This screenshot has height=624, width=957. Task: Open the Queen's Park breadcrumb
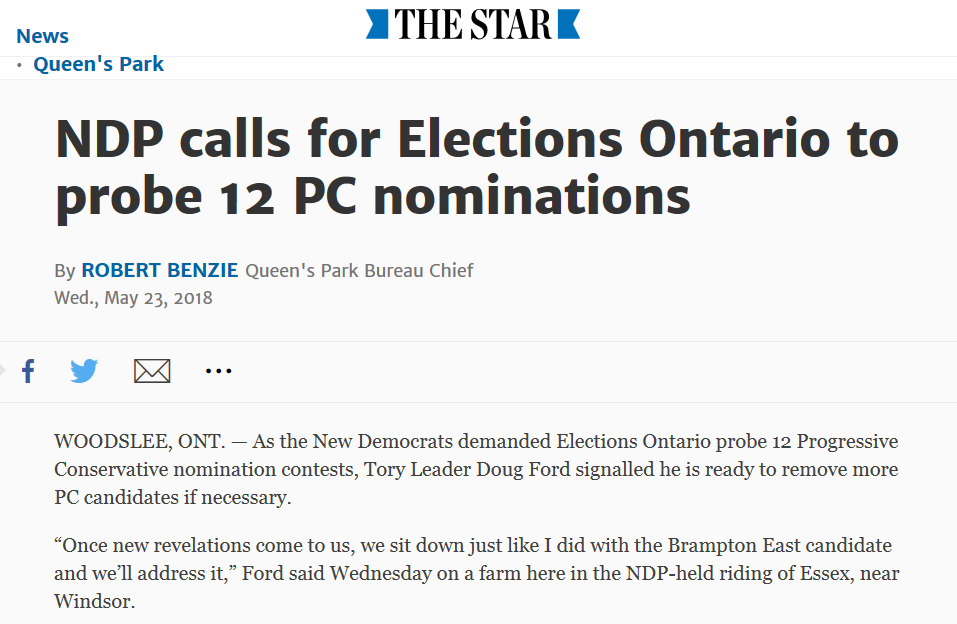point(98,63)
